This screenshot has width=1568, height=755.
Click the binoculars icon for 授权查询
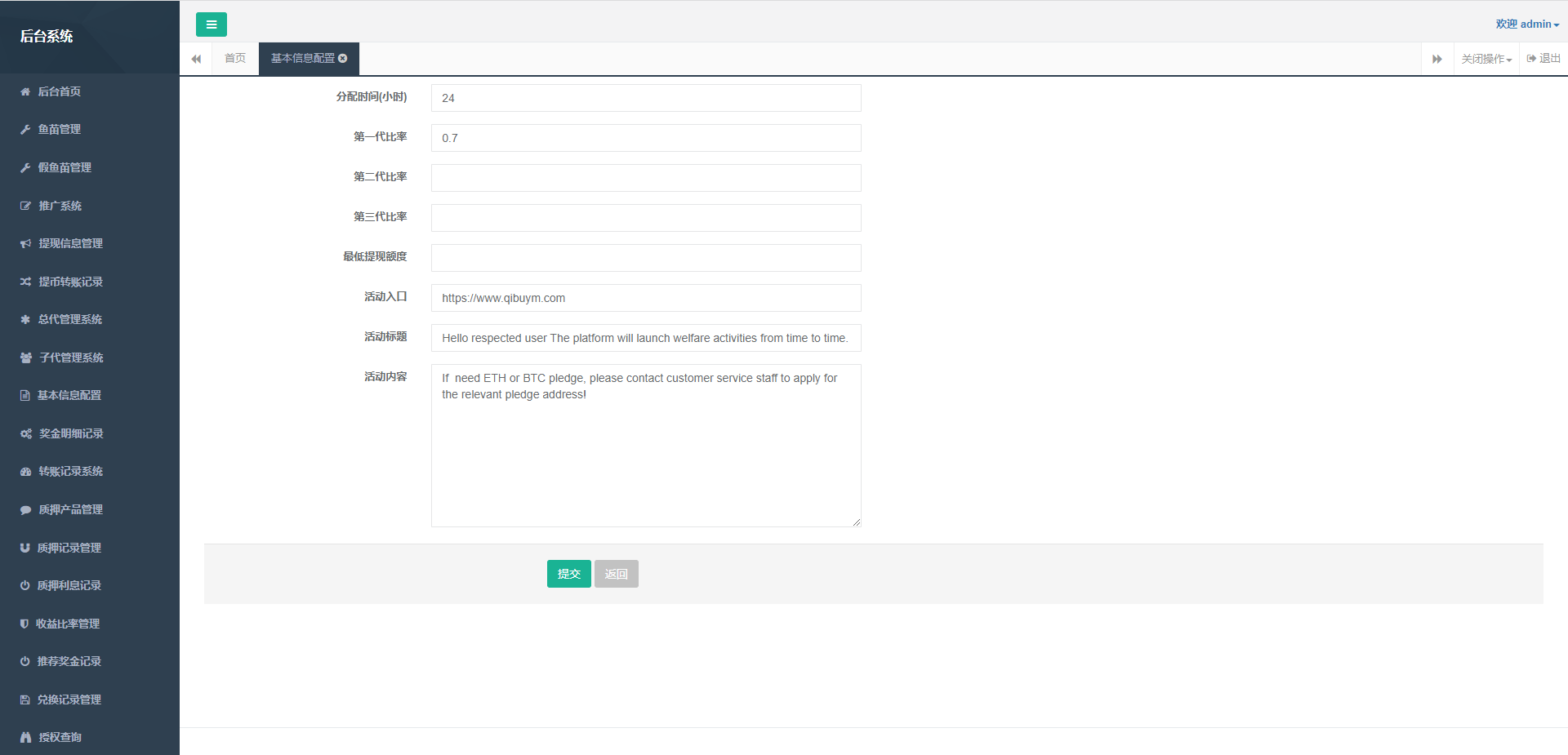(x=25, y=738)
